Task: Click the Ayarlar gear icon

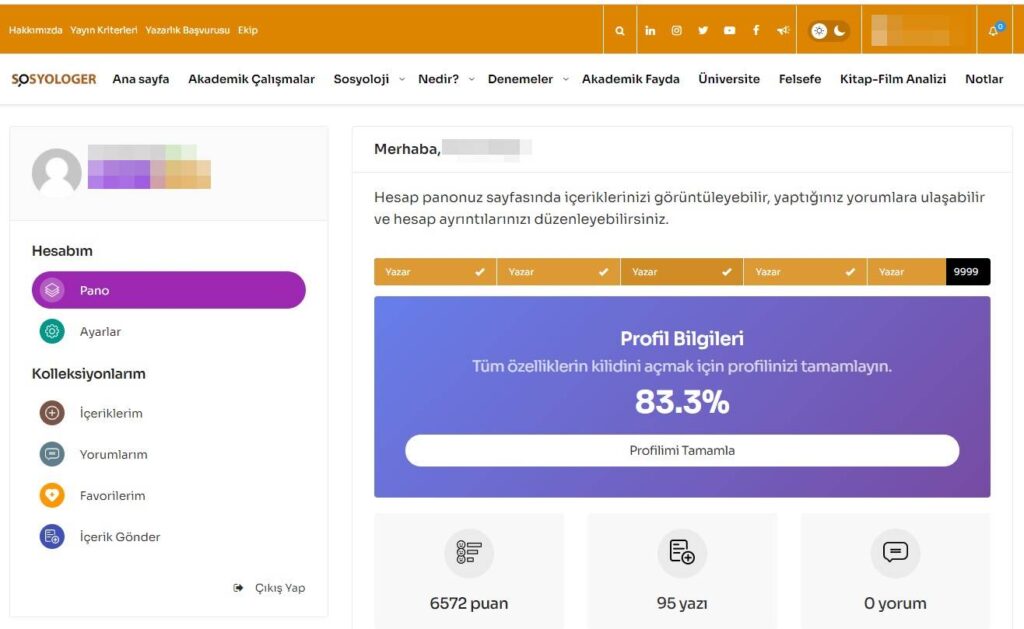Action: 52,331
